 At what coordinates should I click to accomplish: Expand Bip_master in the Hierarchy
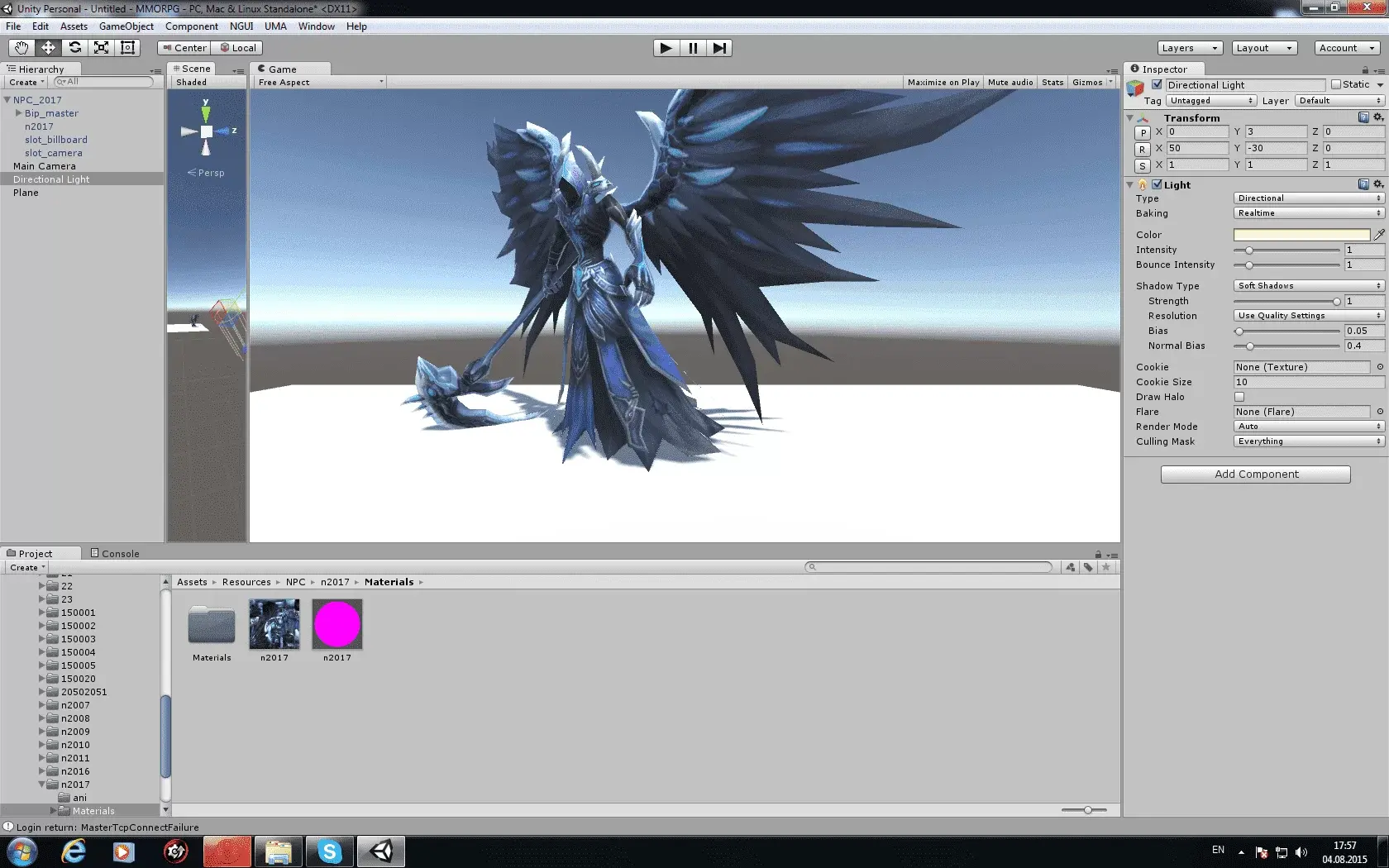[19, 113]
